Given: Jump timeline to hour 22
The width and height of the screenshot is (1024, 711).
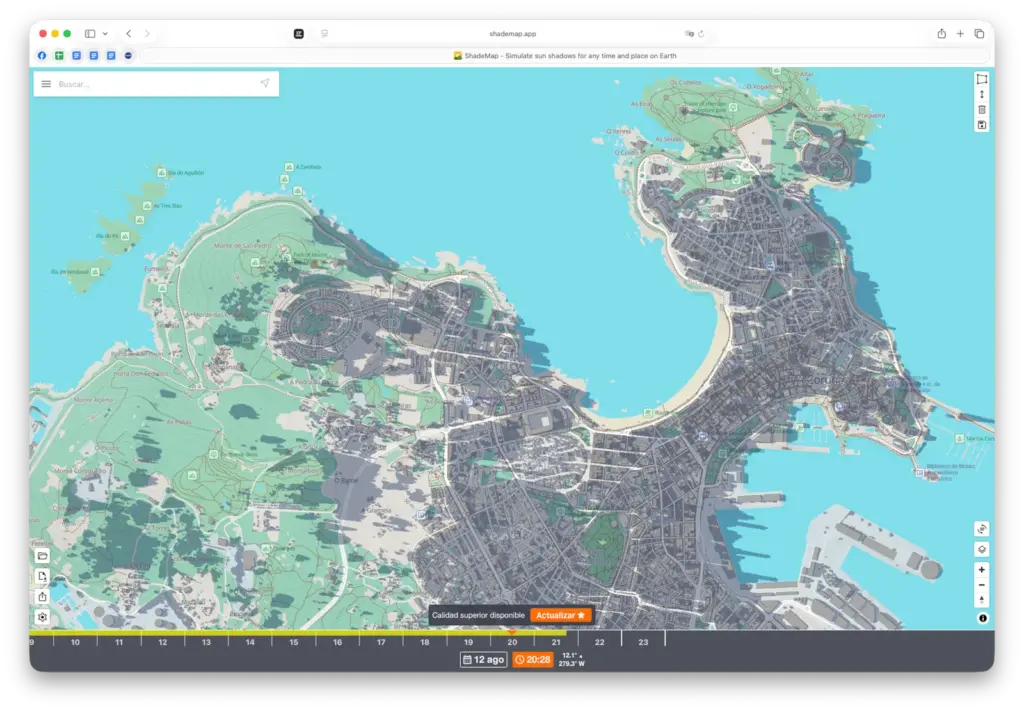Looking at the screenshot, I should tap(600, 642).
